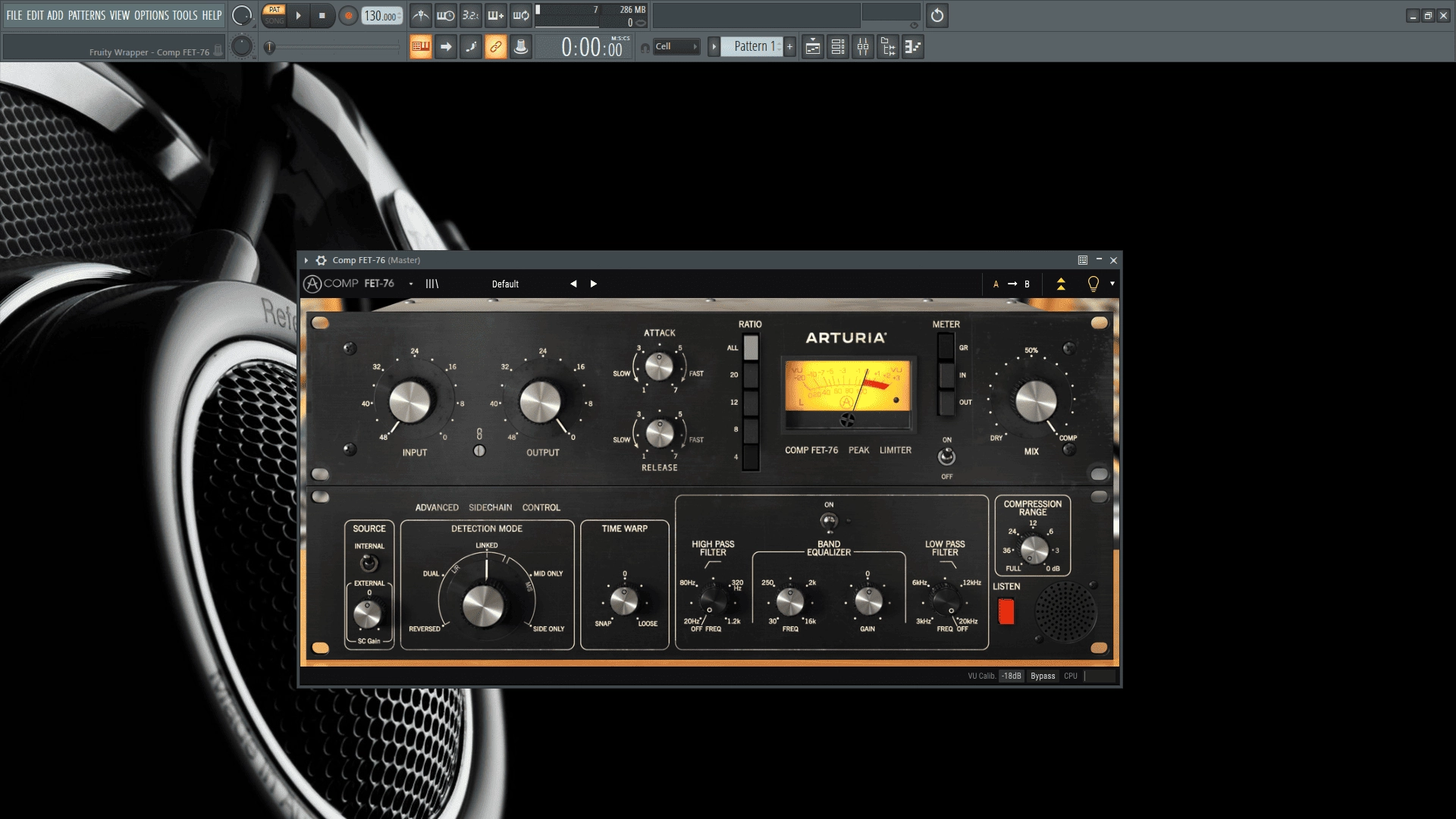Click the Stop button in transport
This screenshot has height=819, width=1456.
pos(322,15)
